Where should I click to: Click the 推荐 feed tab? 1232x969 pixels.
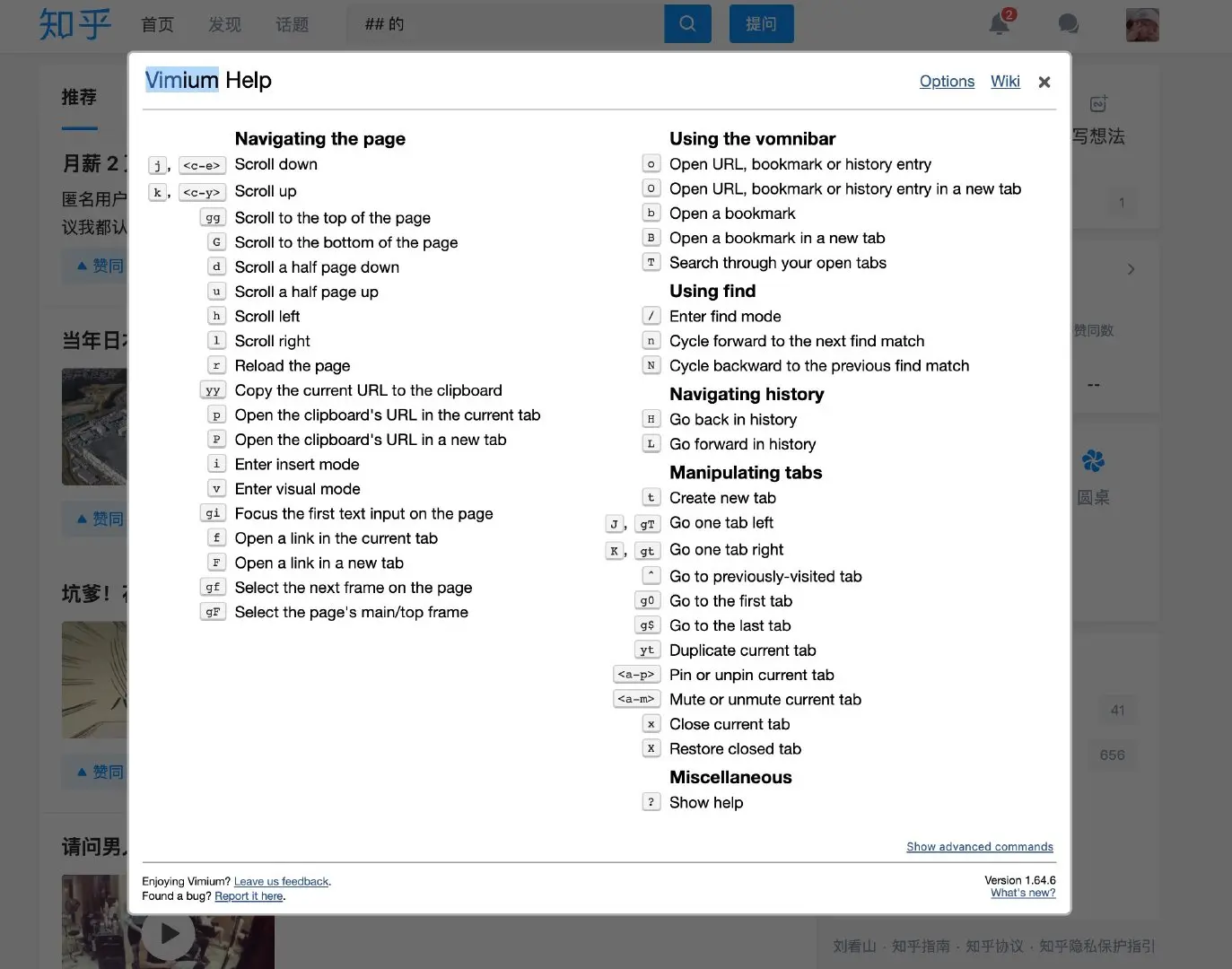pyautogui.click(x=79, y=97)
